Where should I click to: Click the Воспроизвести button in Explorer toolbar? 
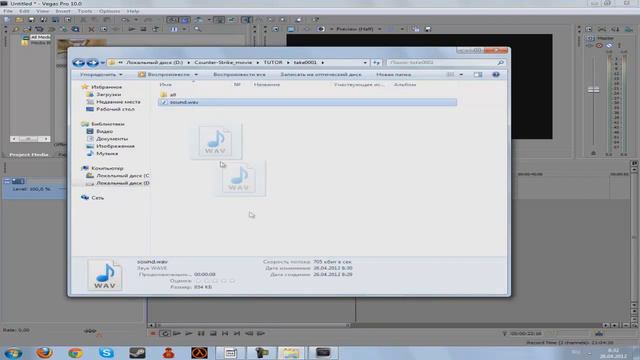[164, 75]
